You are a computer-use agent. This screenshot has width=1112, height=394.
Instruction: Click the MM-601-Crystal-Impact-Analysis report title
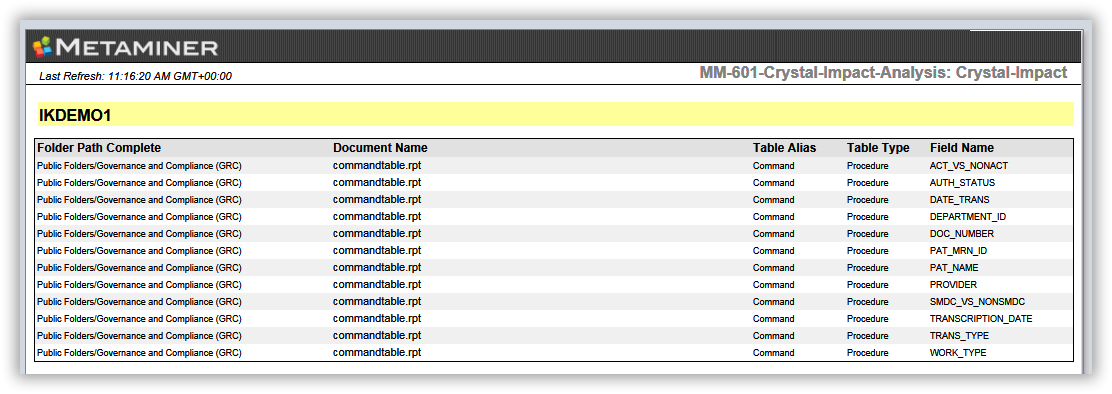[x=883, y=72]
